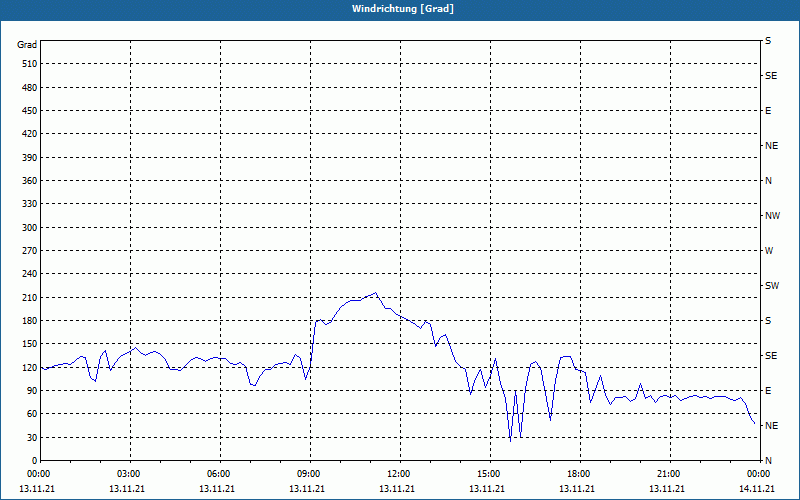Click the 13.11.21 date under the 18:00 label
Image resolution: width=800 pixels, height=500 pixels.
[x=577, y=488]
